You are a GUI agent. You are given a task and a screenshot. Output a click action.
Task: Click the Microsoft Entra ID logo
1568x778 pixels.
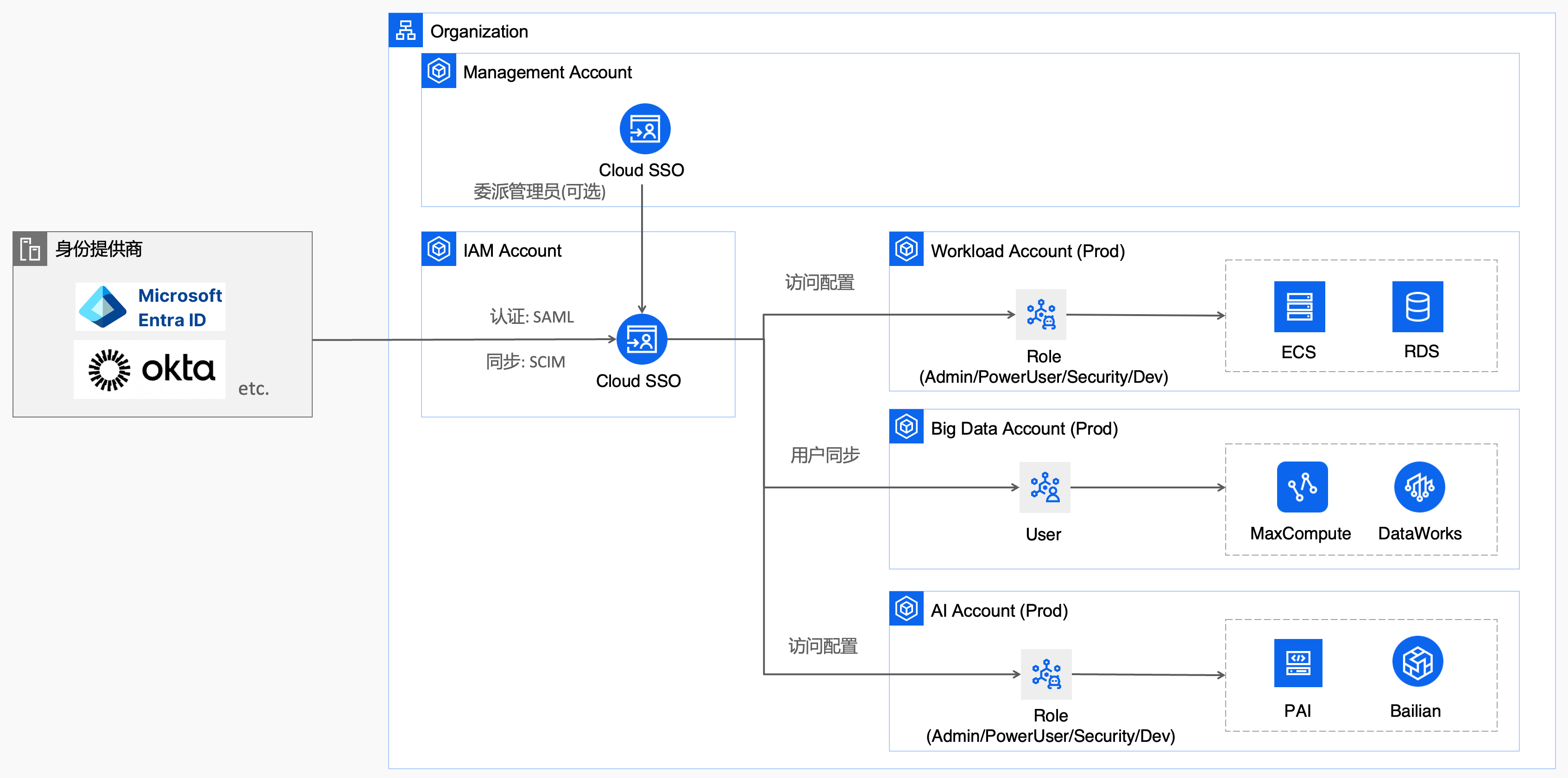click(x=151, y=307)
